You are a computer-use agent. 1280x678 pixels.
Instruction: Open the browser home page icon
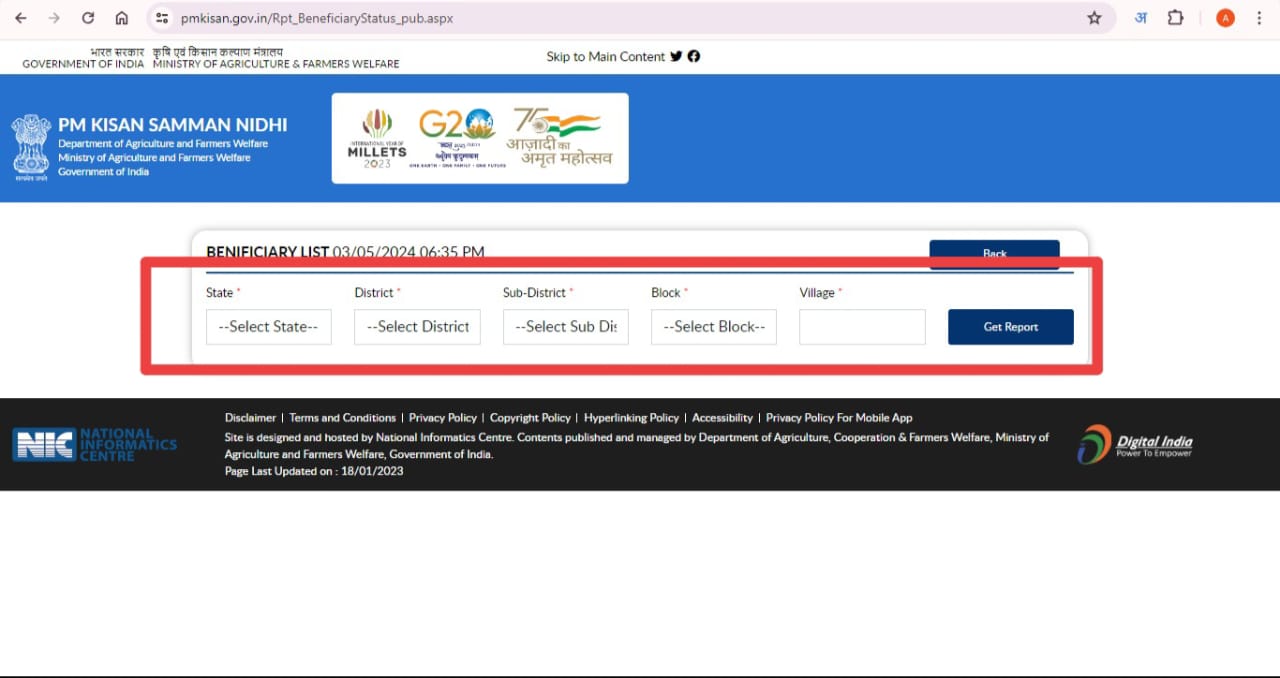pyautogui.click(x=121, y=18)
